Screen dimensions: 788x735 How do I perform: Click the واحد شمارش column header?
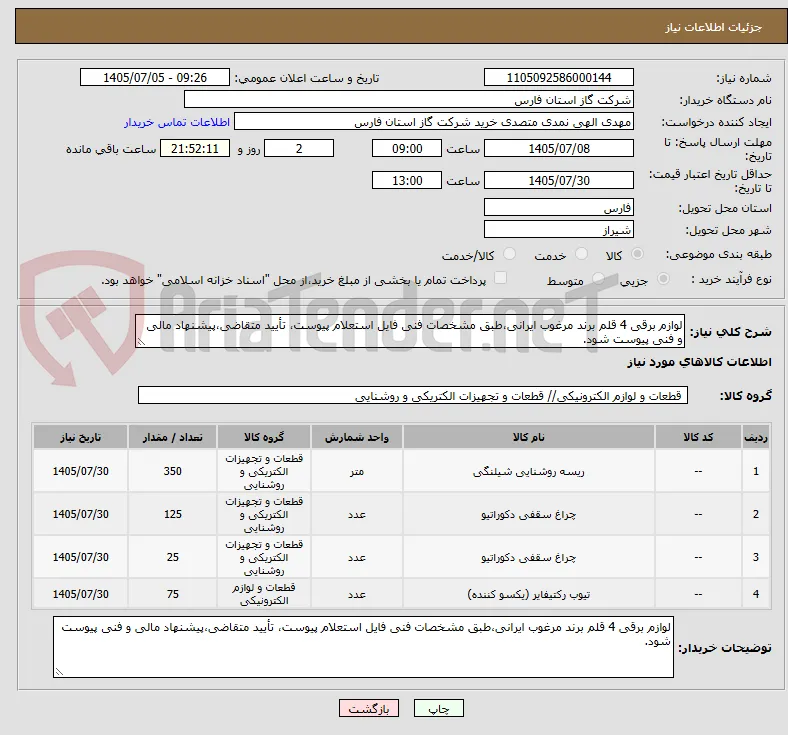coord(357,437)
